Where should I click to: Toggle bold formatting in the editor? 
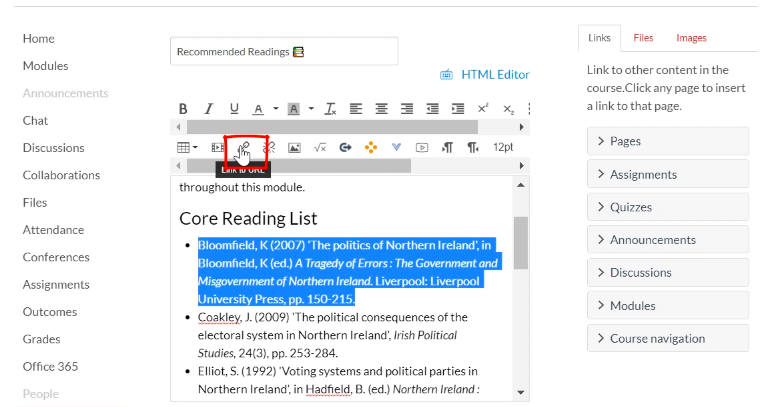click(183, 109)
